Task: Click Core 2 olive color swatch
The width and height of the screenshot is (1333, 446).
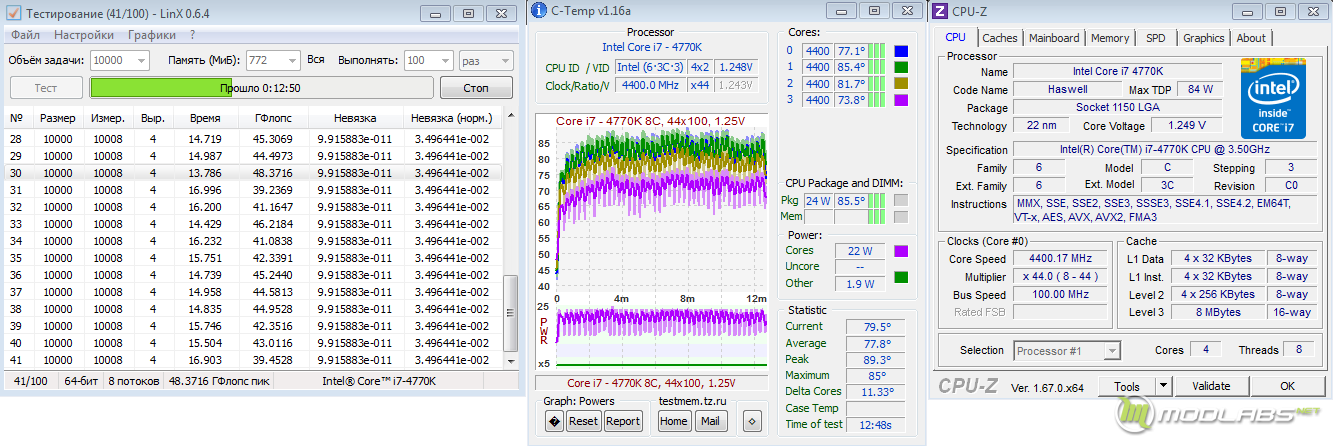Action: pos(902,83)
